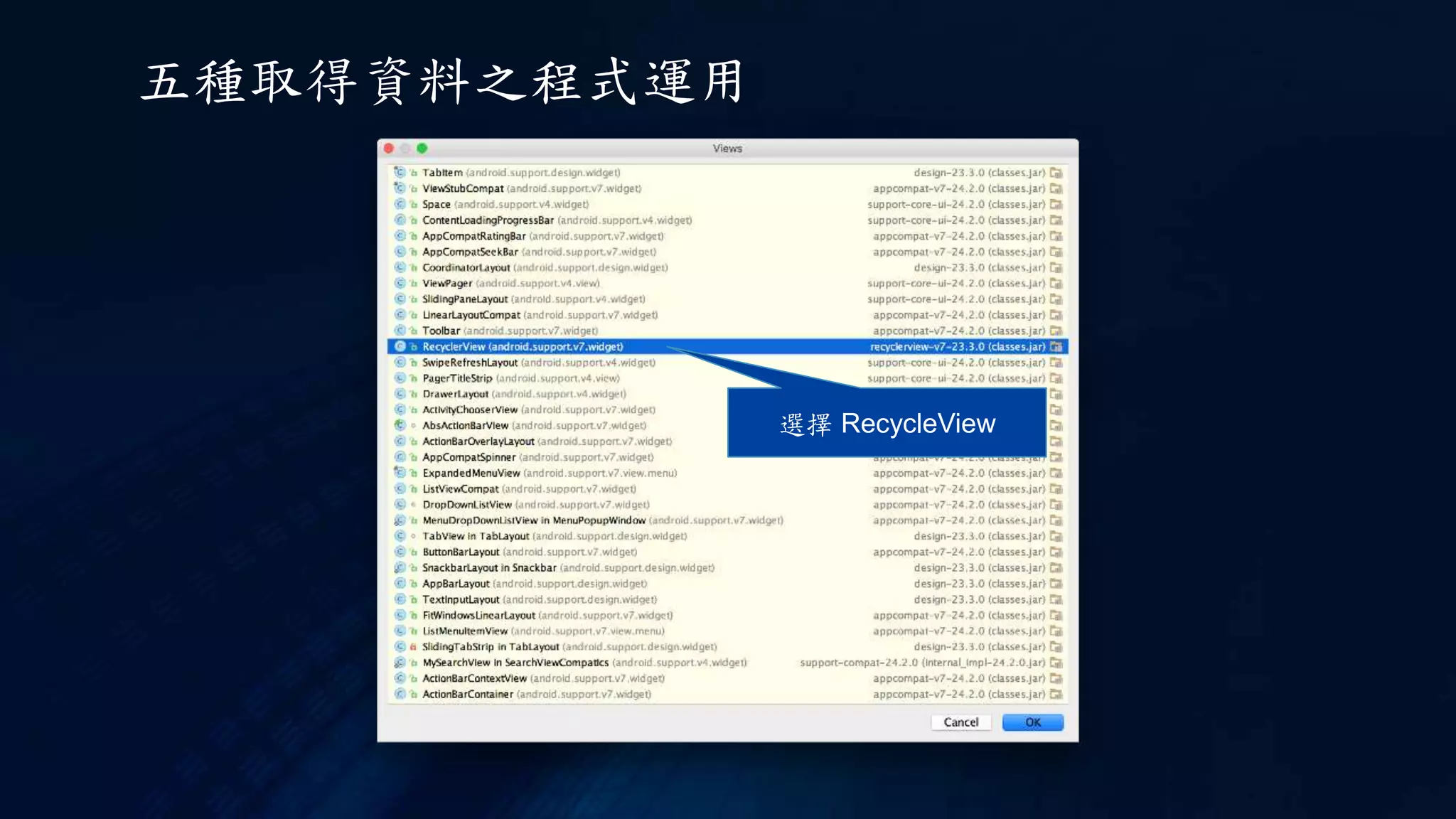Select the SwipeRefreshLayout row

click(727, 363)
